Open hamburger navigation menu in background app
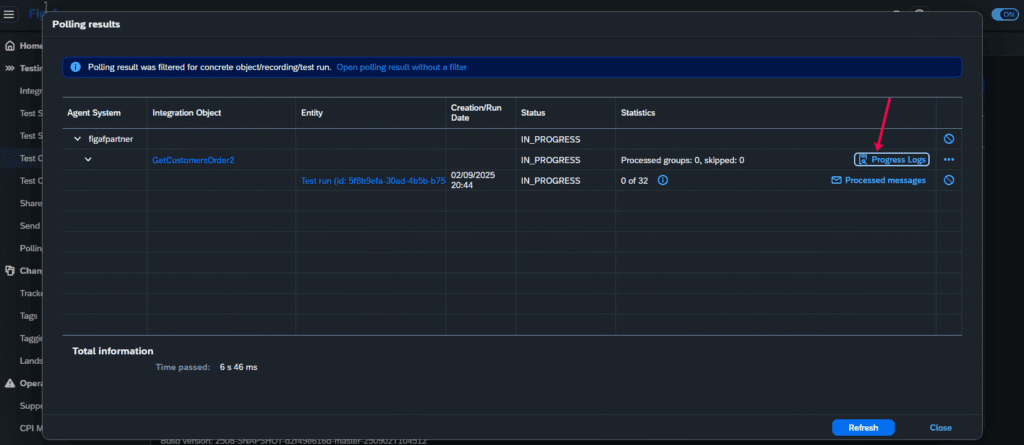This screenshot has height=445, width=1024. (x=9, y=14)
